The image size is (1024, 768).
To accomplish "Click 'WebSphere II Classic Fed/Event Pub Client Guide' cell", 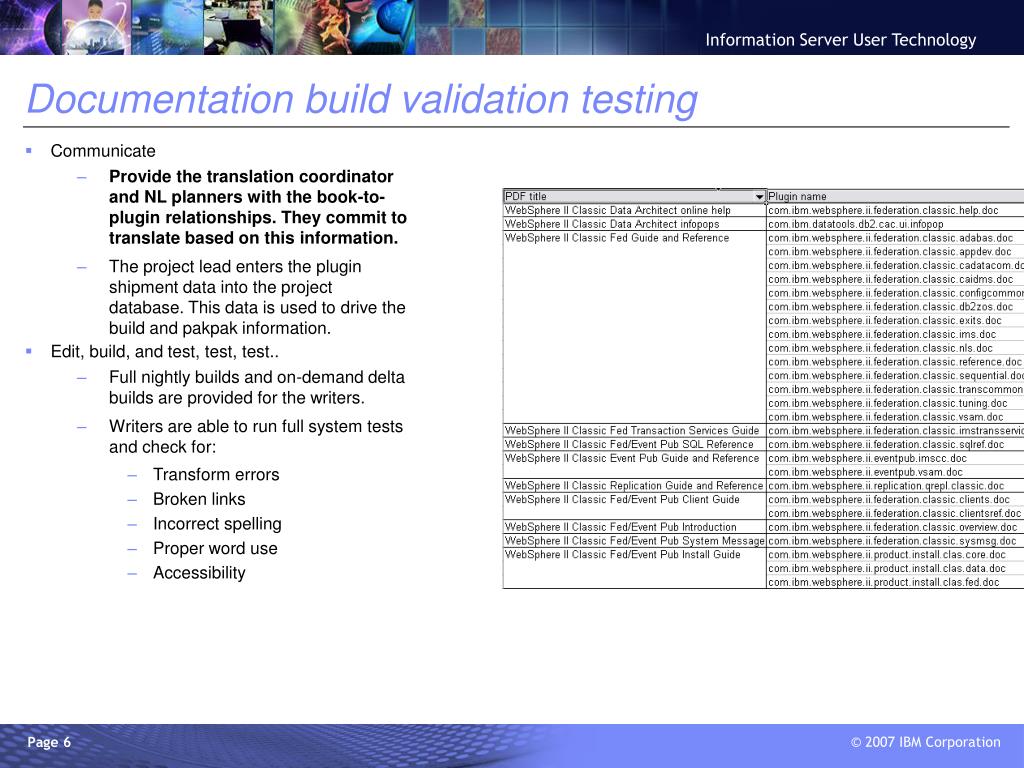I will 634,506.
